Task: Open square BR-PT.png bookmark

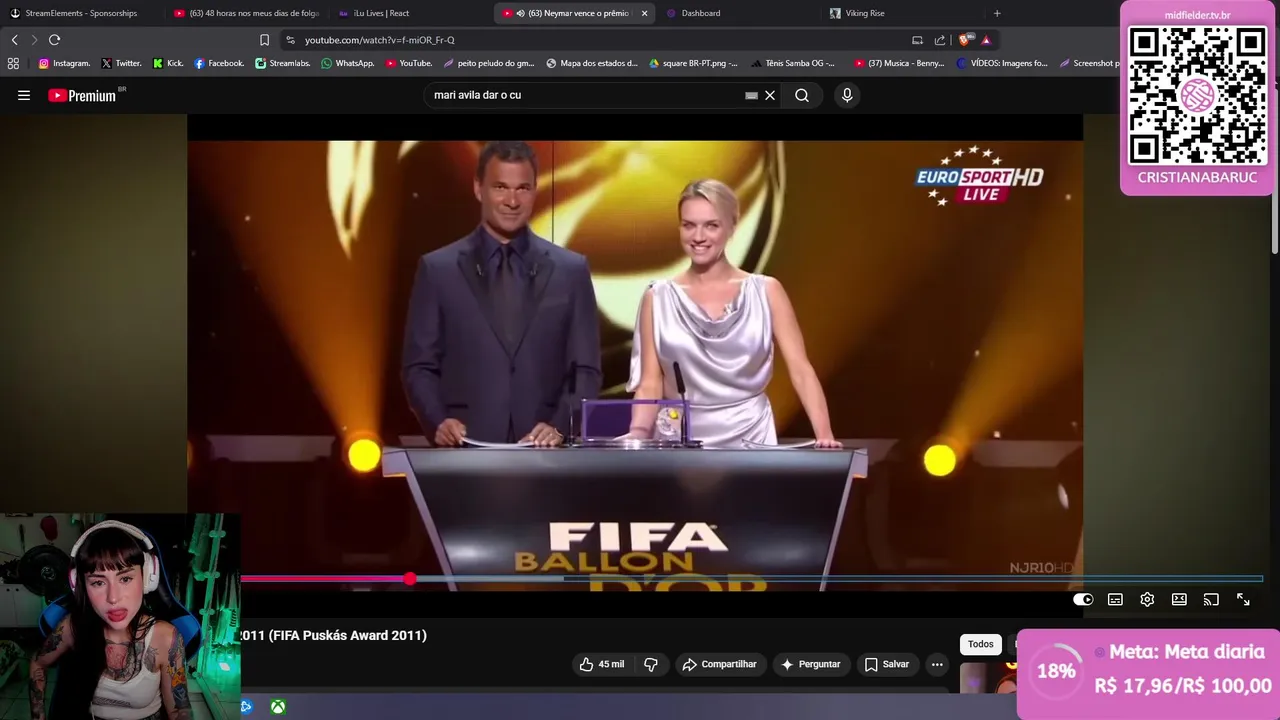Action: [693, 63]
